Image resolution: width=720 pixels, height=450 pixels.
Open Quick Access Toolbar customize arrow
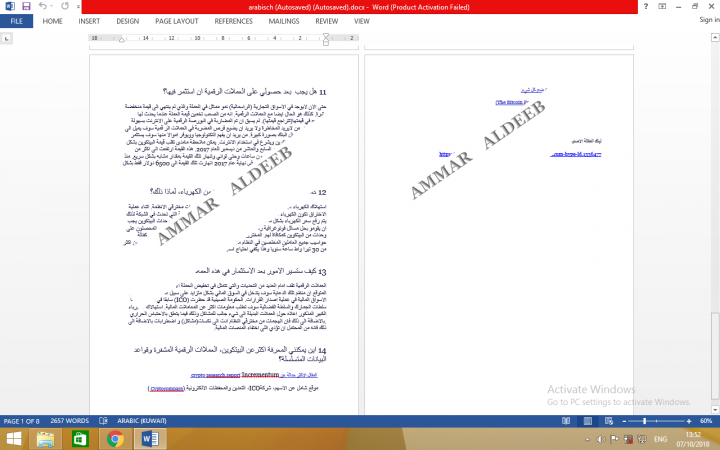point(79,7)
